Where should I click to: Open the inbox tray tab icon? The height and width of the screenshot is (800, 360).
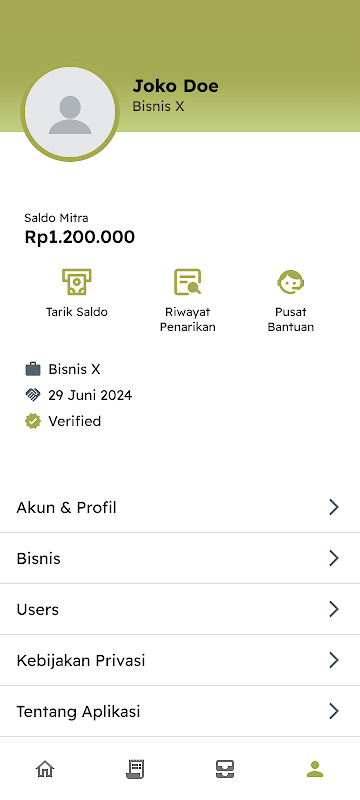coord(225,769)
